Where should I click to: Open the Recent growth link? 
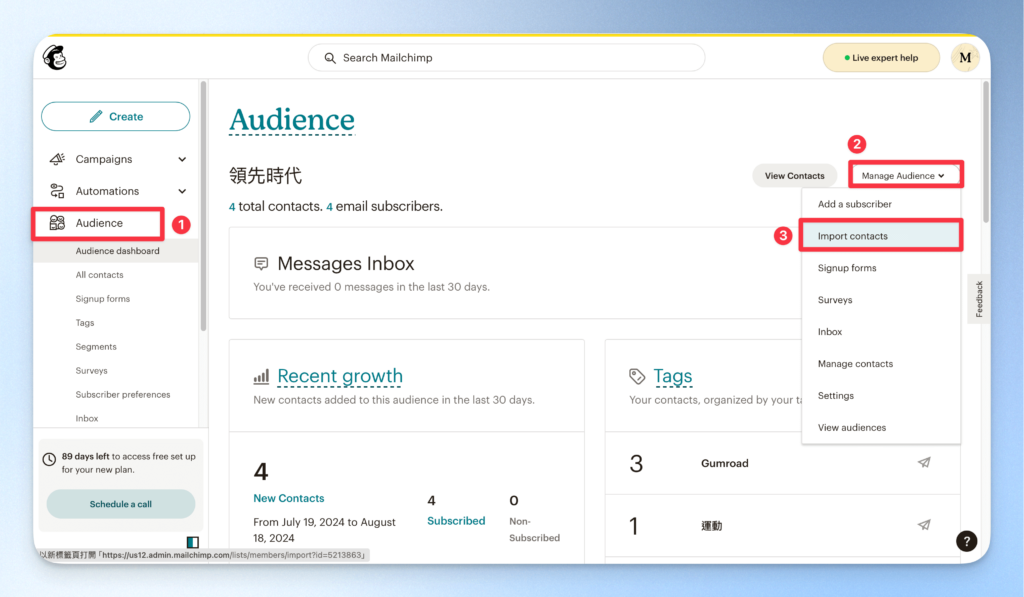tap(340, 376)
